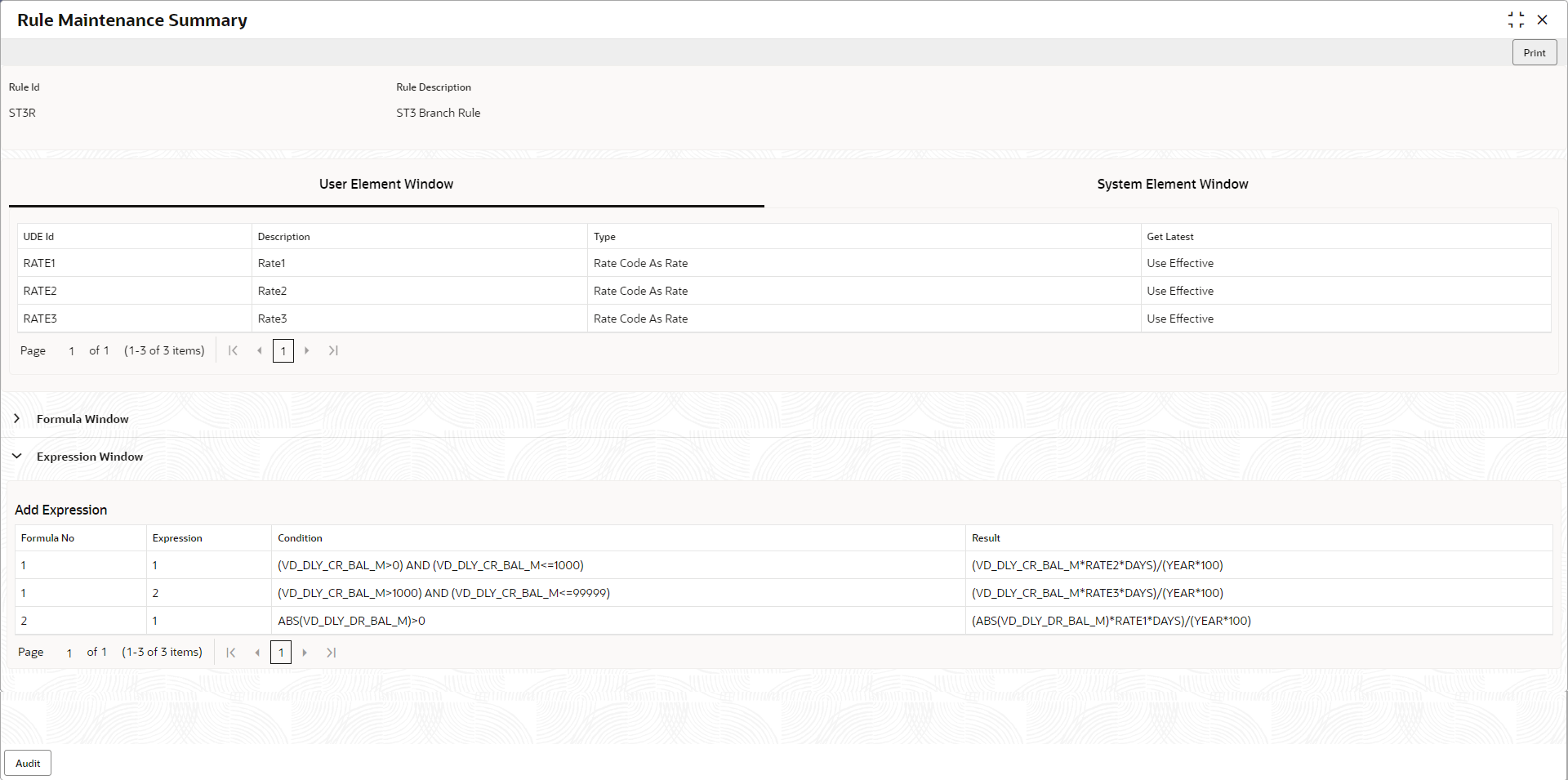
Task: Select page 1 box in UDE table pager
Action: pos(283,350)
